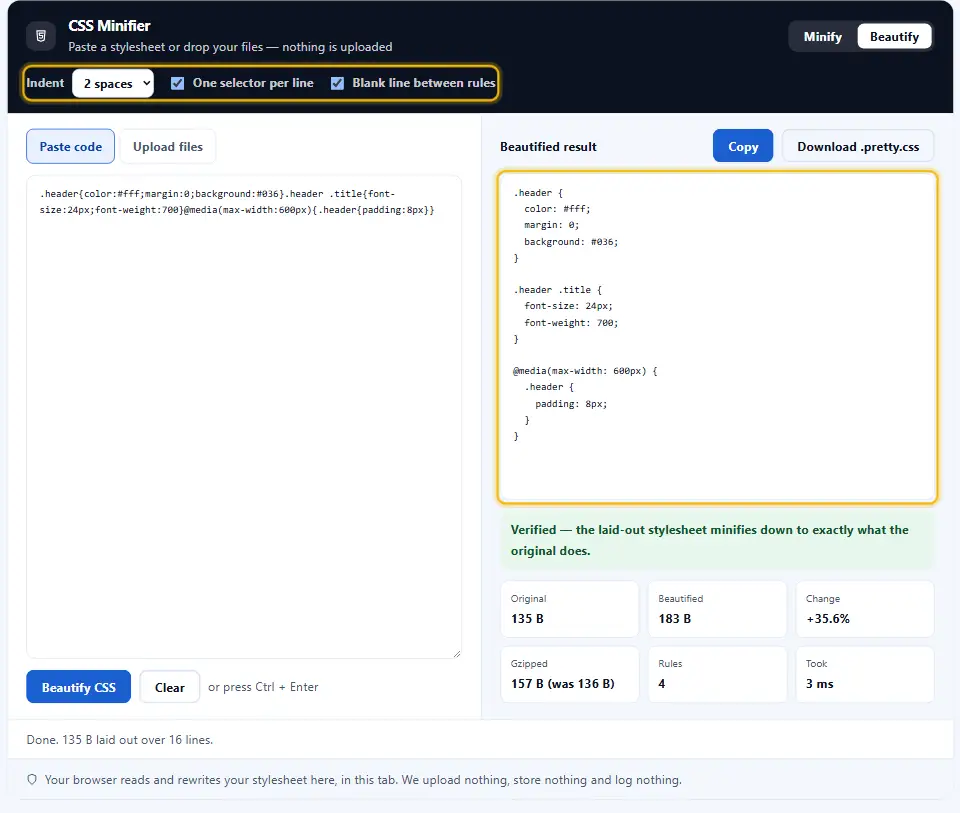
Task: Switch to Minify mode
Action: click(x=822, y=37)
